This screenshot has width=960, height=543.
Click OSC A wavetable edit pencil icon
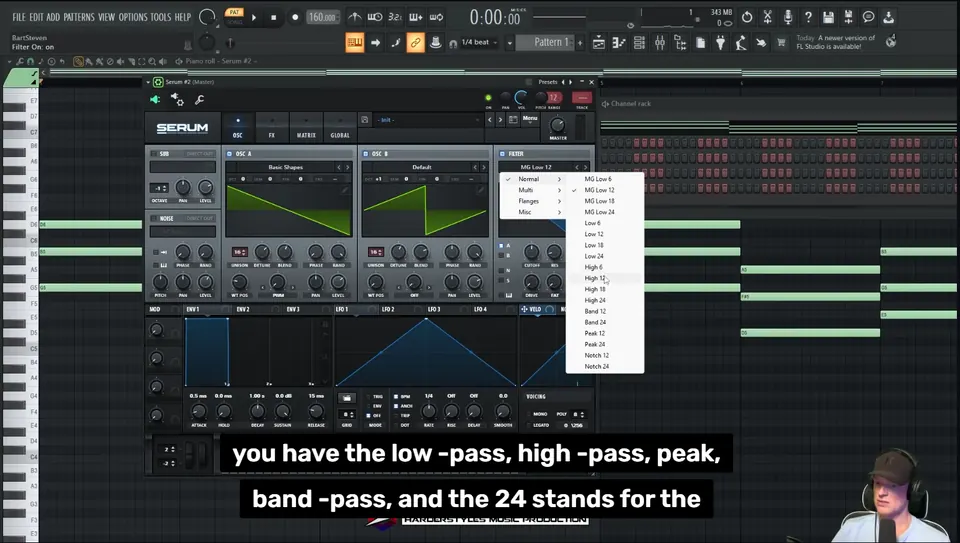[x=345, y=190]
